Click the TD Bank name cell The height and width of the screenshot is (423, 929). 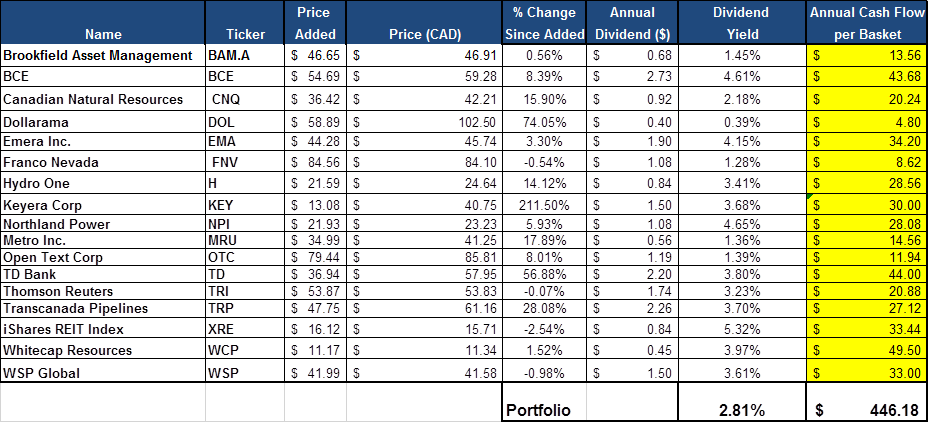pos(102,274)
